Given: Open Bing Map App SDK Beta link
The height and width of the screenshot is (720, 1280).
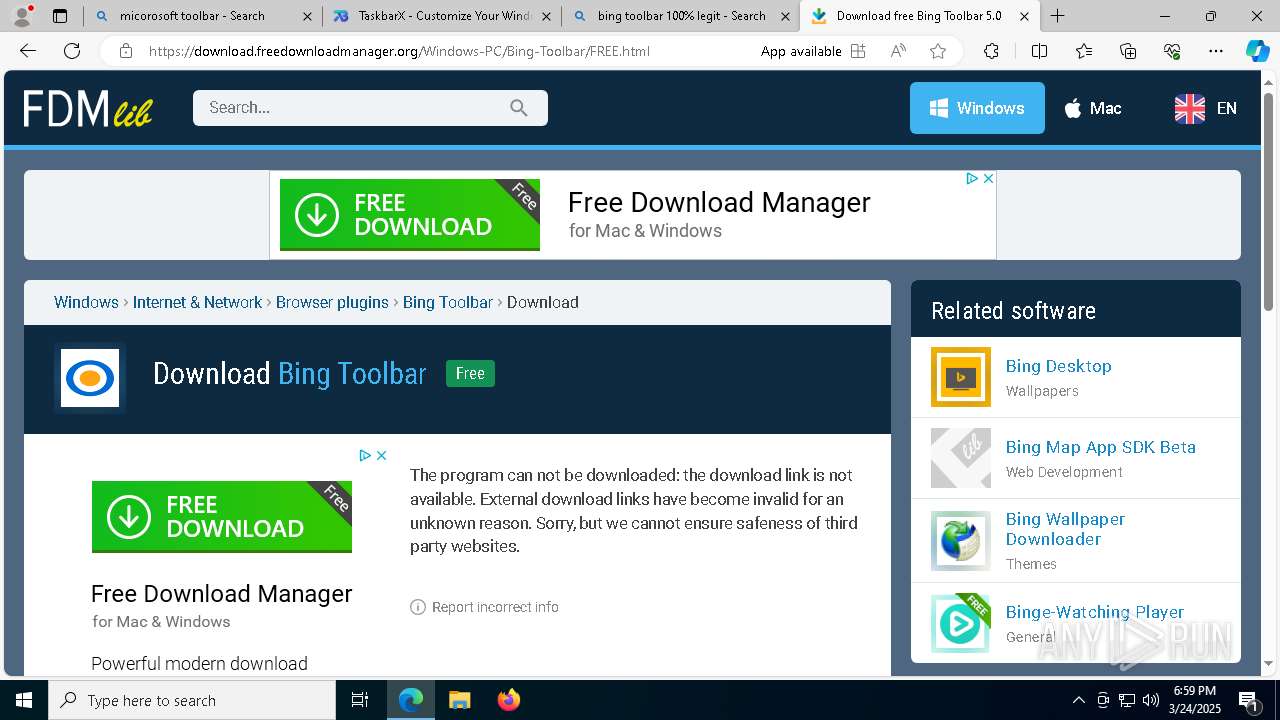Looking at the screenshot, I should coord(1100,447).
